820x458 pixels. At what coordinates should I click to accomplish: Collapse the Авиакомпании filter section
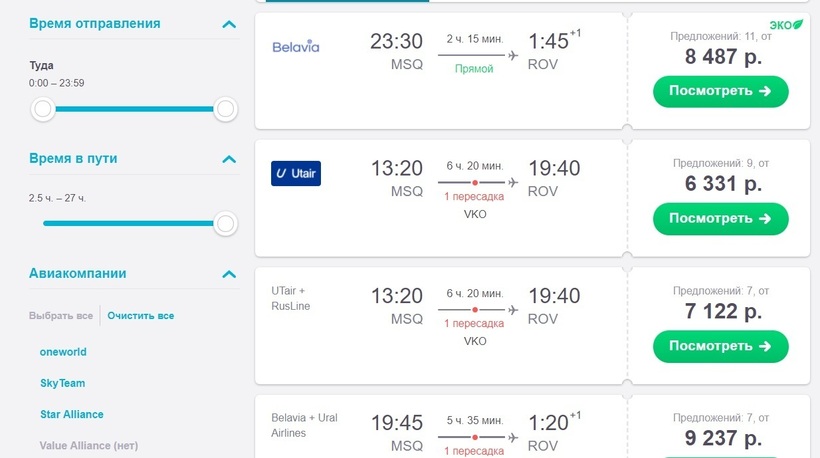[229, 274]
